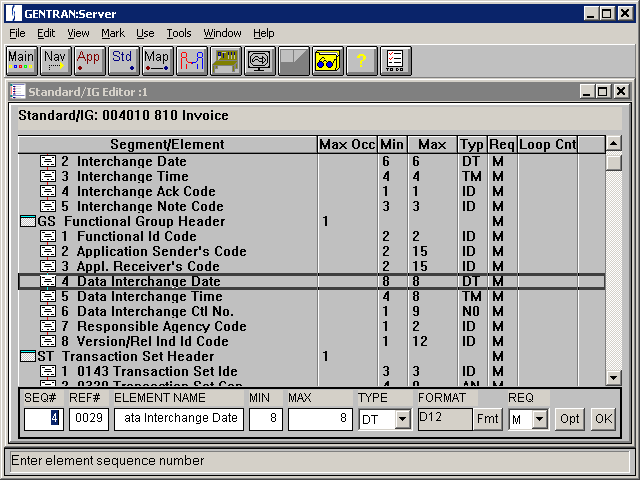Close the Standard/IG Editor child window
Viewport: 640px width, 480px height.
point(621,91)
